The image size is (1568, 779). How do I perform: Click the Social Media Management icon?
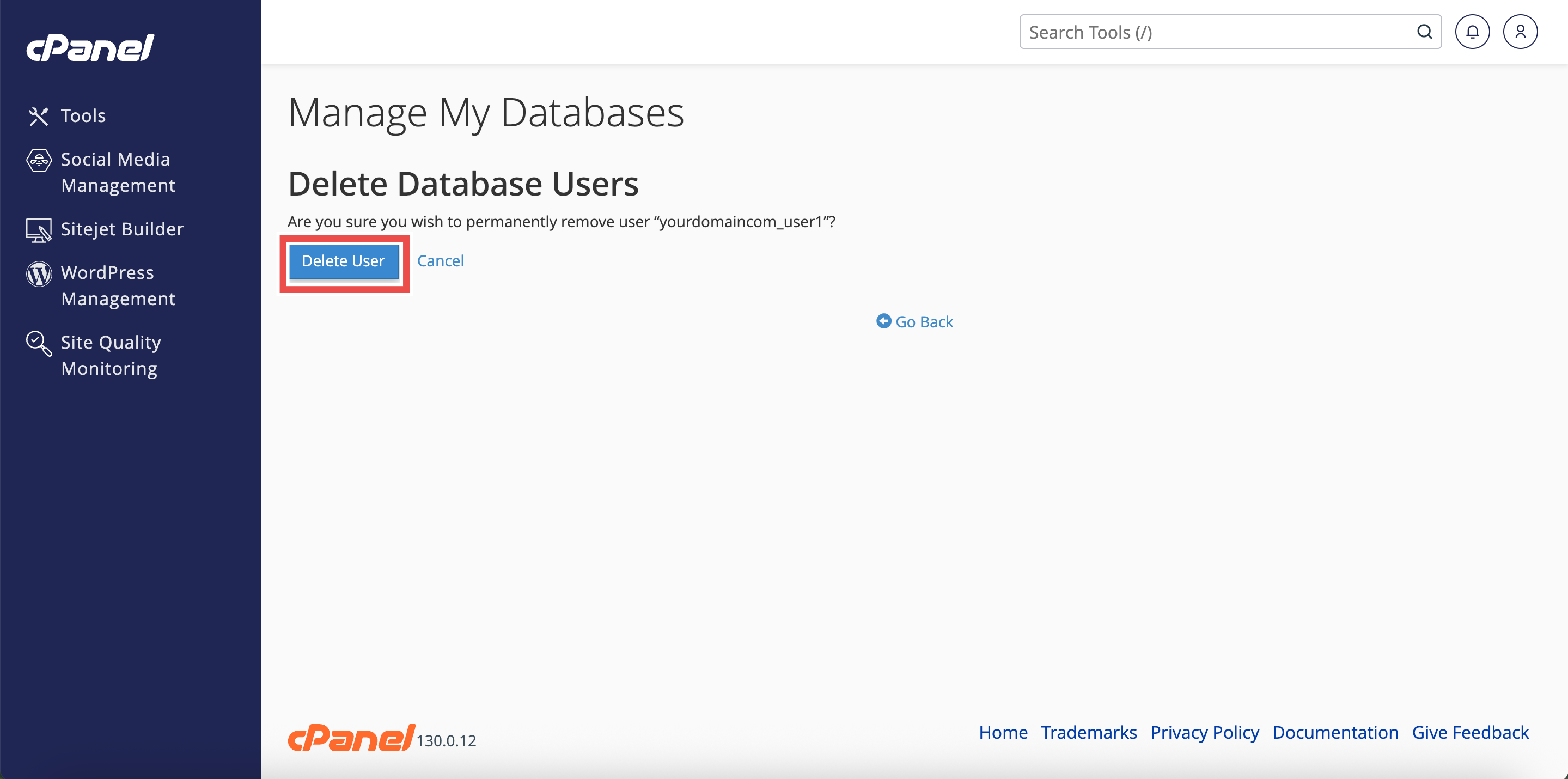[39, 160]
